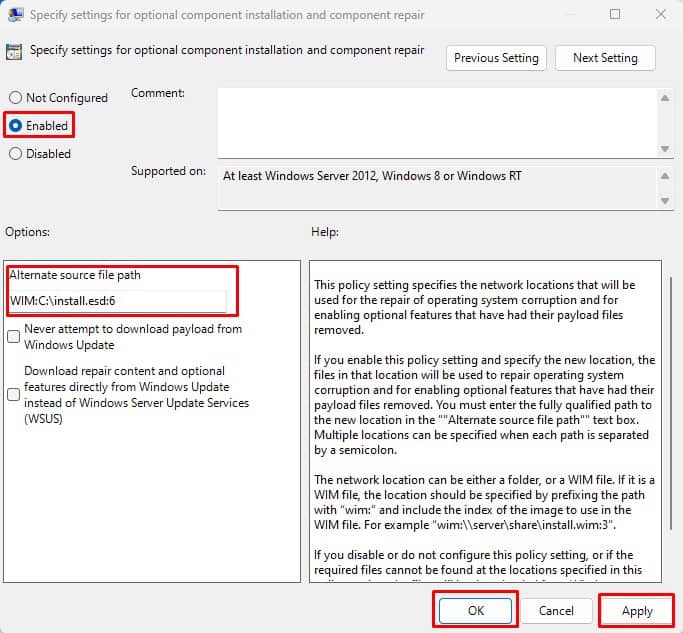Screen dimensions: 683x633
Task: Click the Alternate source file path field
Action: point(117,301)
